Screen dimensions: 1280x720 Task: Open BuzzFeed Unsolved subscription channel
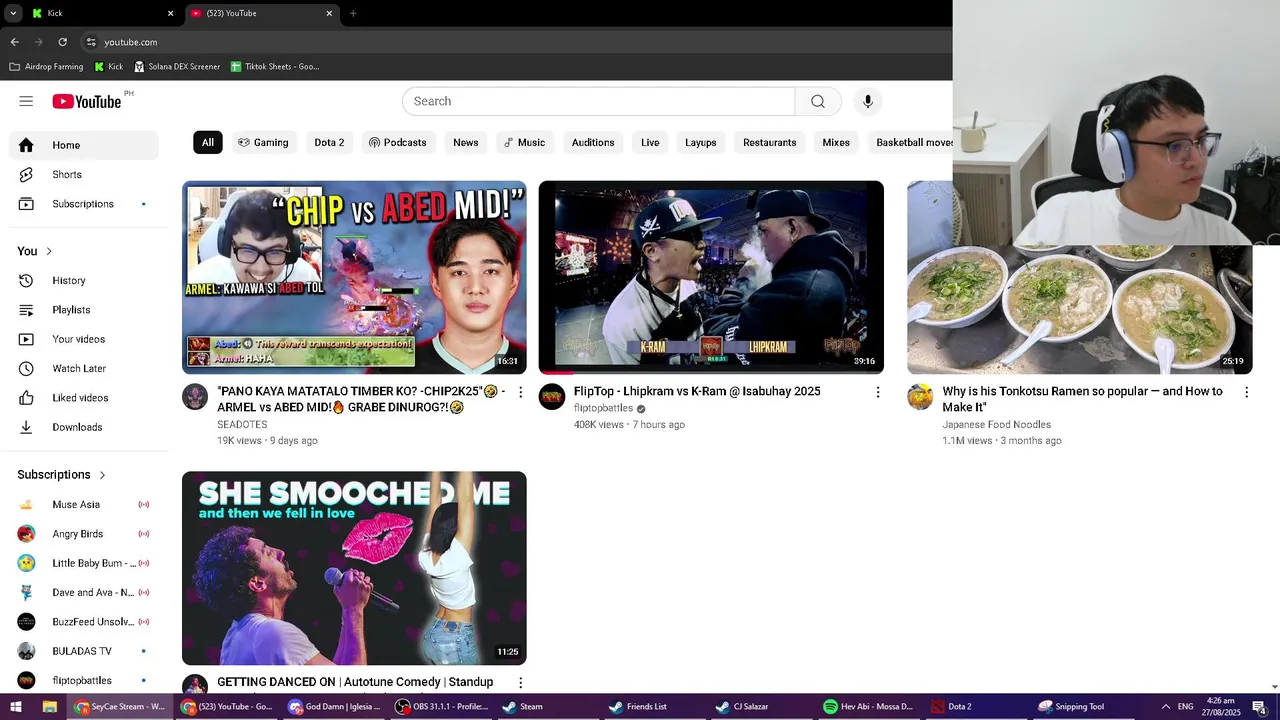[84, 622]
